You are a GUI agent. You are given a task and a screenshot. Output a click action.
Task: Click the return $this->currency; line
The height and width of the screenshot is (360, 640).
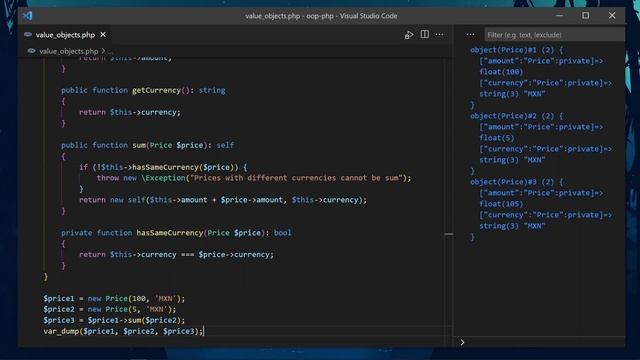click(130, 112)
